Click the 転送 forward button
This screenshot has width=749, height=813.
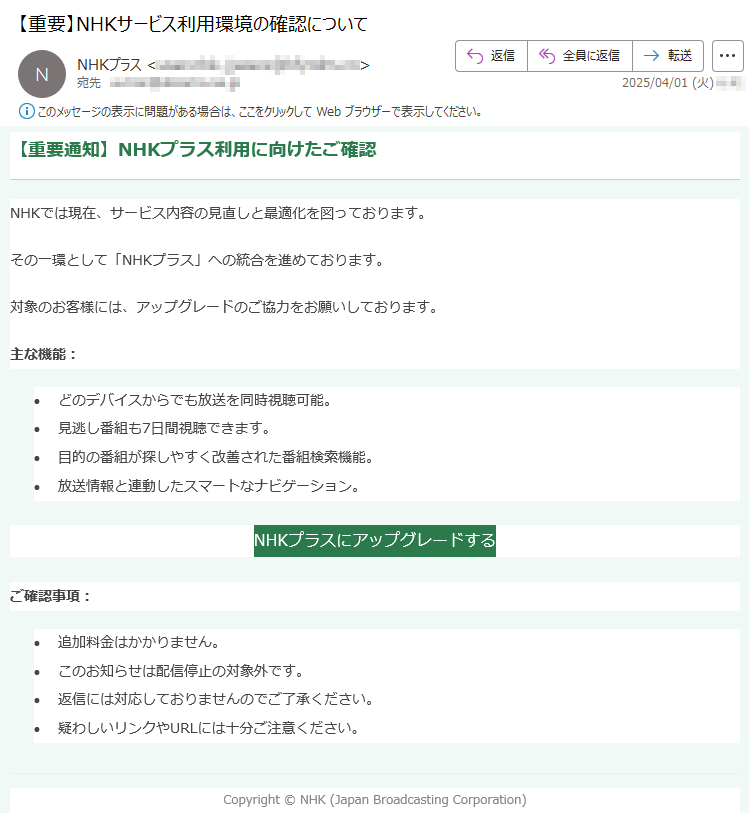pos(668,55)
